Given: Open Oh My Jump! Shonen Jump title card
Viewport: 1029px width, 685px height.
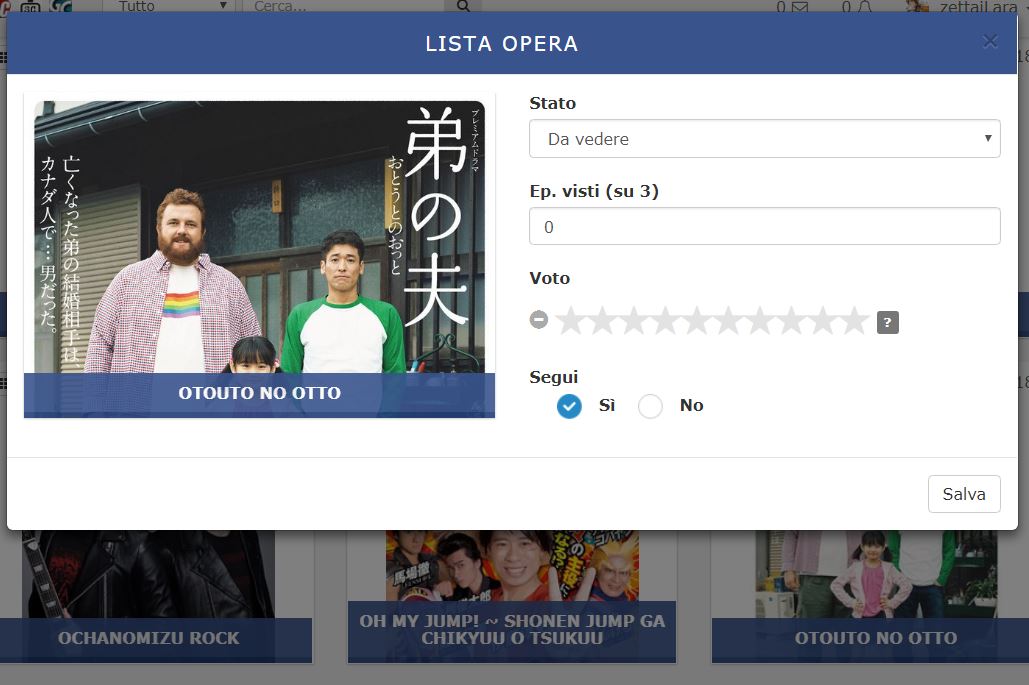Looking at the screenshot, I should tap(512, 629).
